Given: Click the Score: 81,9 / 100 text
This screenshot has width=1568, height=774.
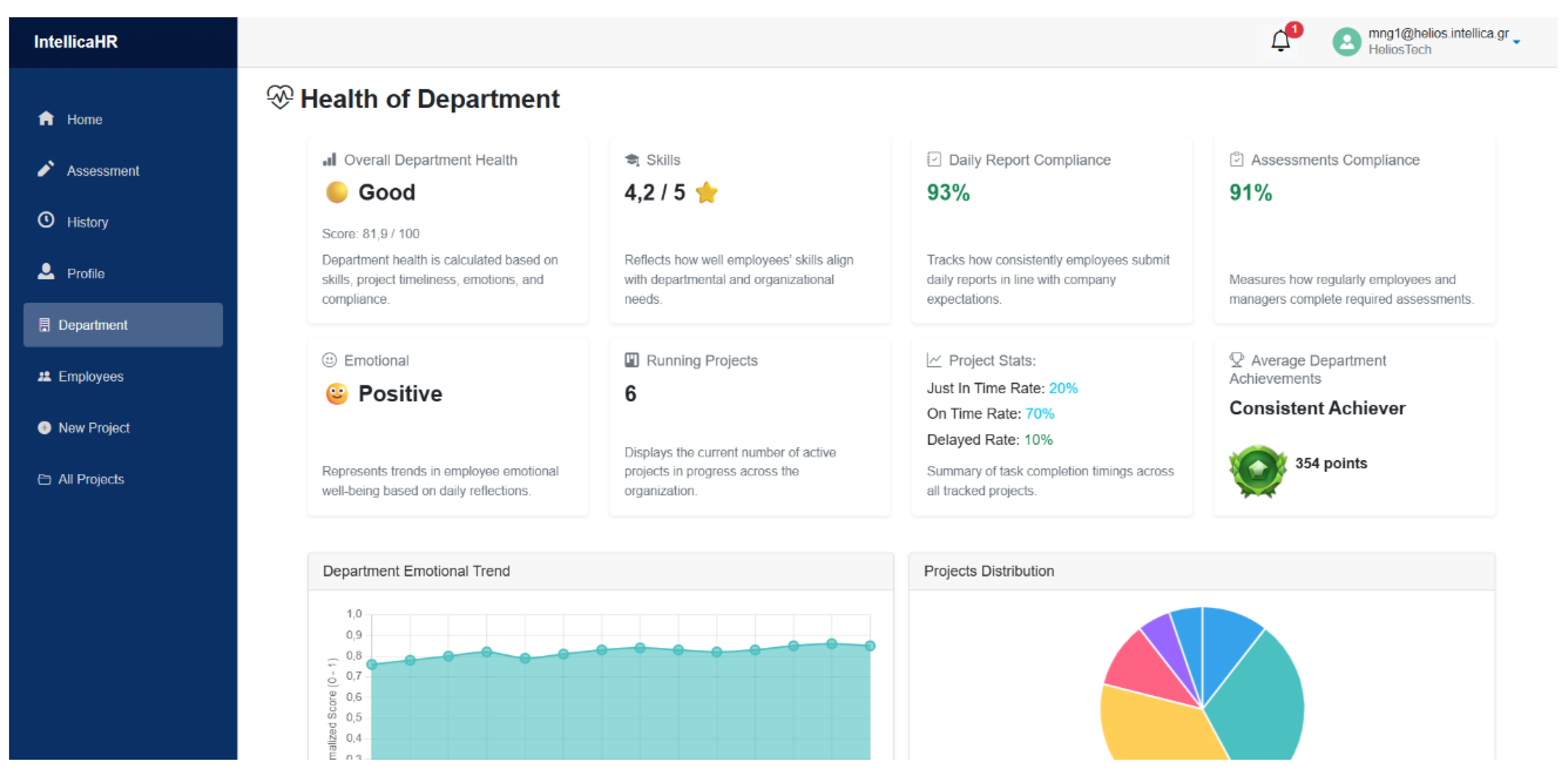Looking at the screenshot, I should pyautogui.click(x=371, y=233).
